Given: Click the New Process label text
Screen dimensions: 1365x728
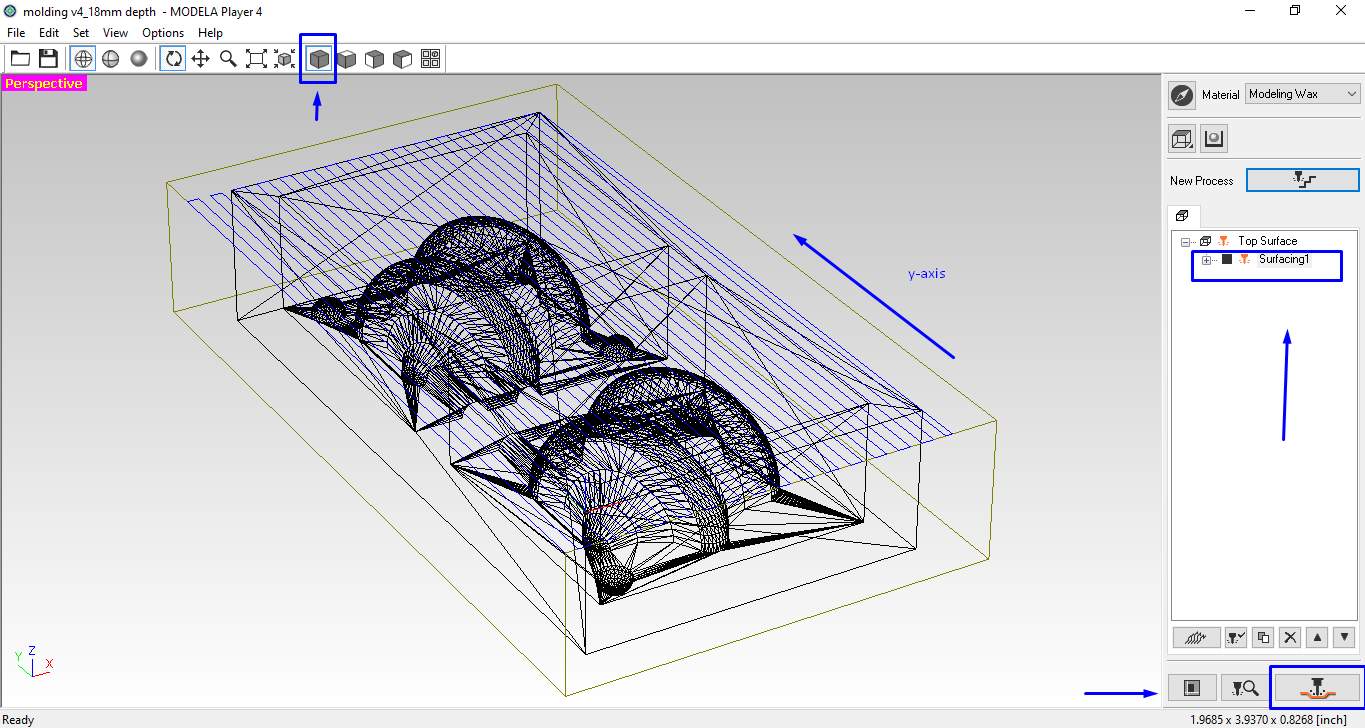Looking at the screenshot, I should (1201, 181).
